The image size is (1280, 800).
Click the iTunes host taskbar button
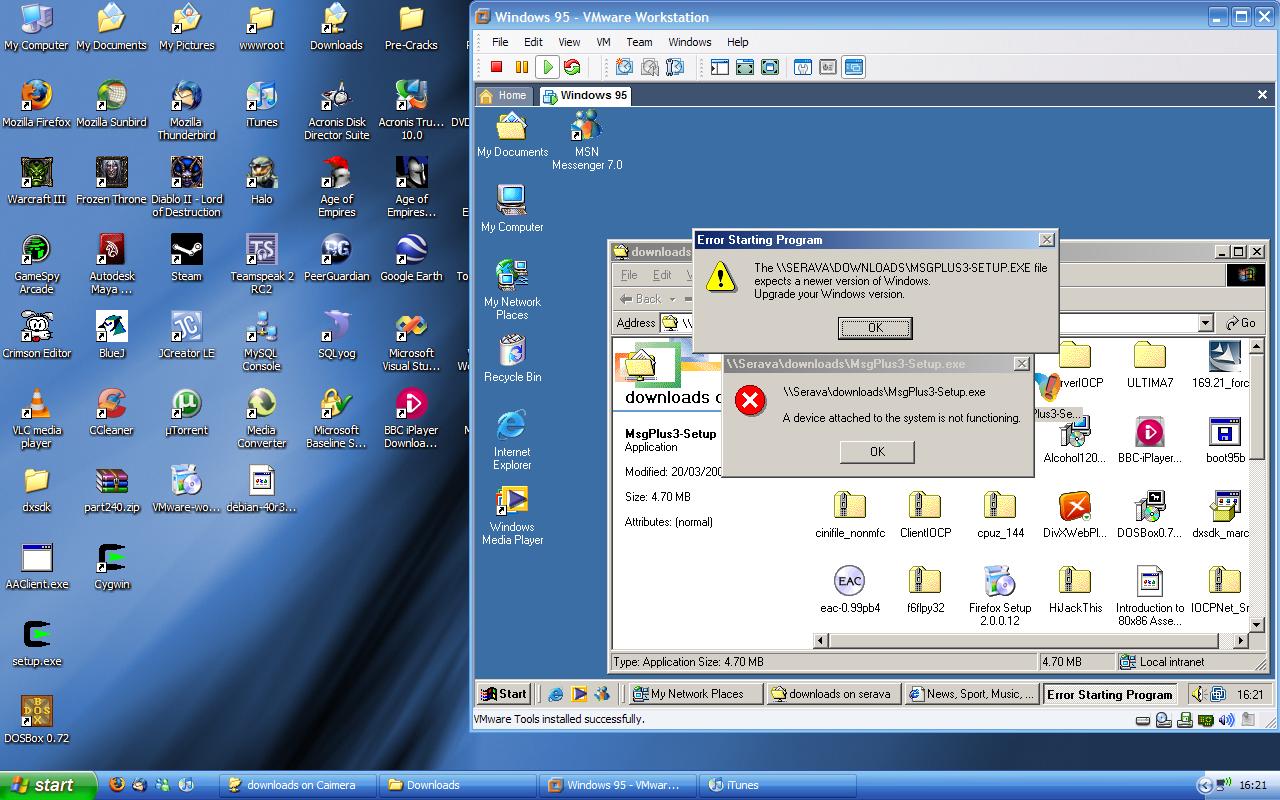(x=776, y=785)
